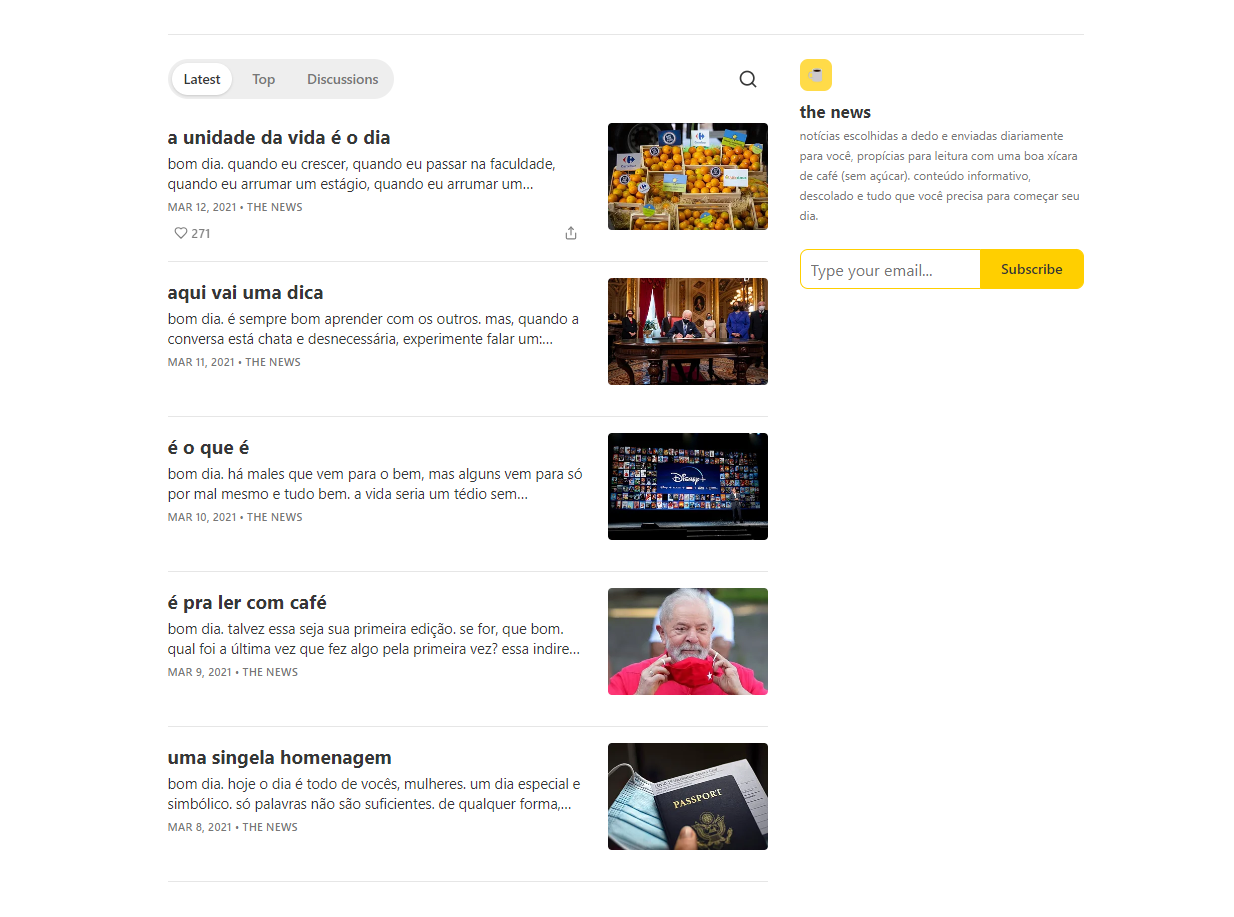
Task: Read the post 'é o que é'
Action: point(209,448)
